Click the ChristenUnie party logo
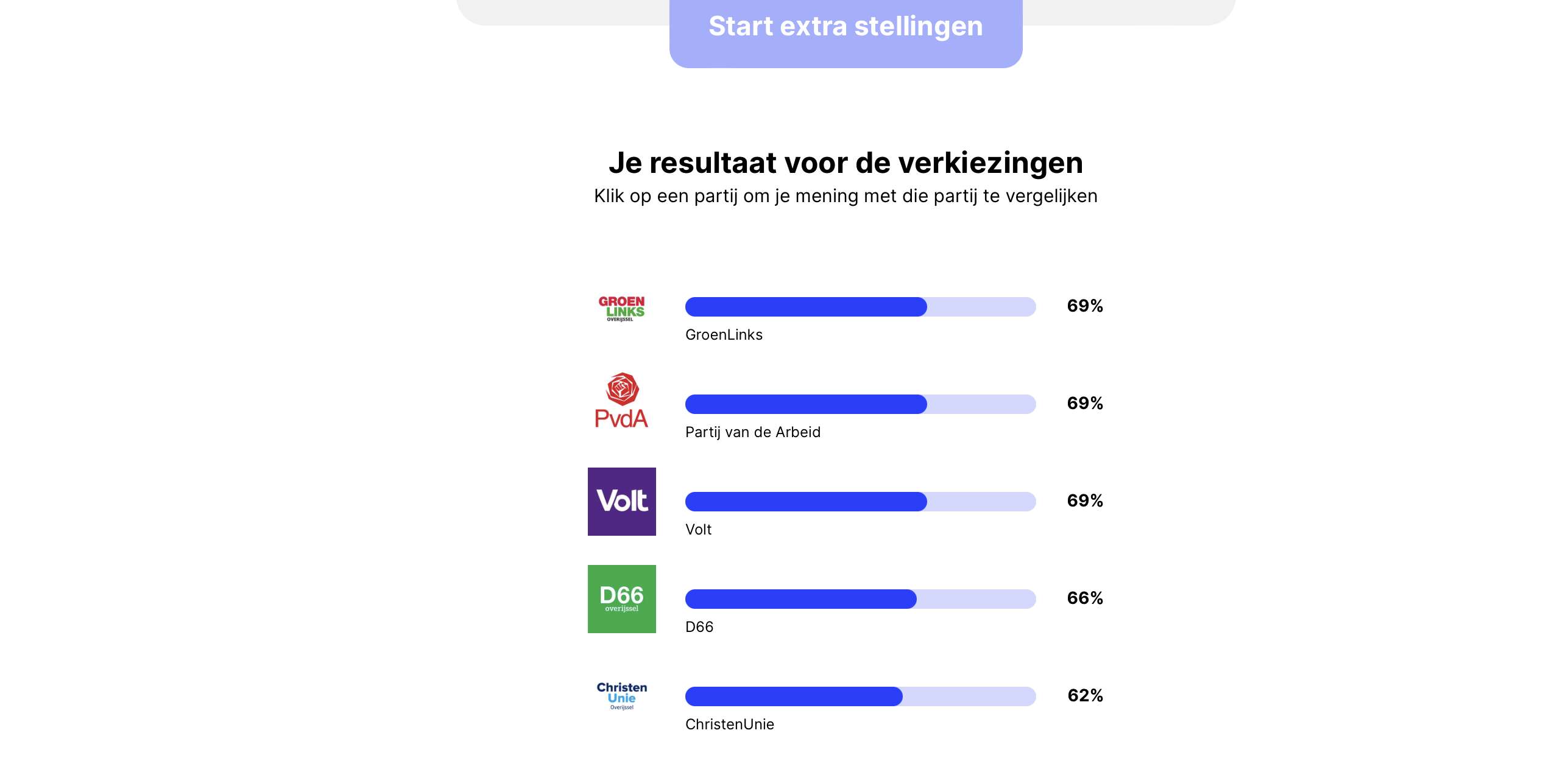1568x761 pixels. 621,696
